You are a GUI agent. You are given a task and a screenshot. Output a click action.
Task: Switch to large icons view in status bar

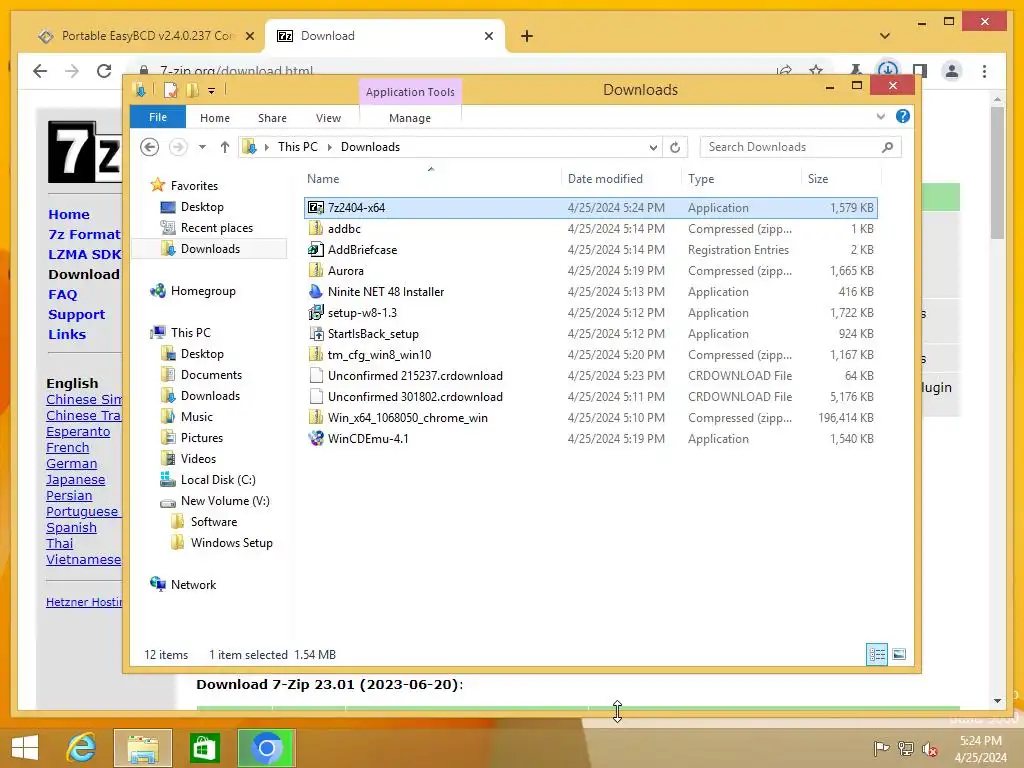[899, 654]
